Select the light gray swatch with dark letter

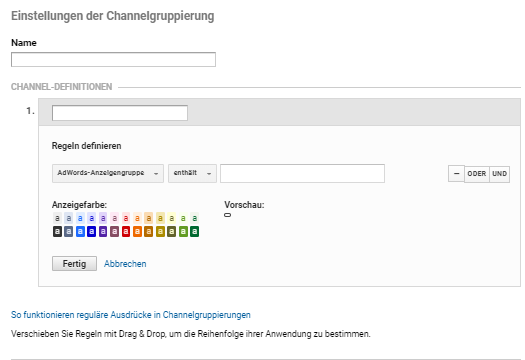point(57,218)
